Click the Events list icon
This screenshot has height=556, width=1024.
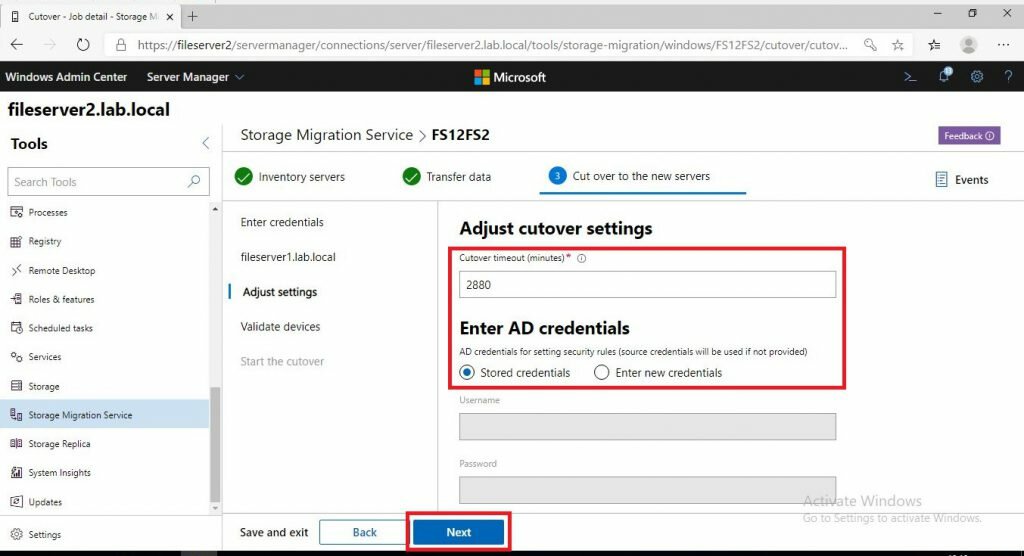pos(941,180)
